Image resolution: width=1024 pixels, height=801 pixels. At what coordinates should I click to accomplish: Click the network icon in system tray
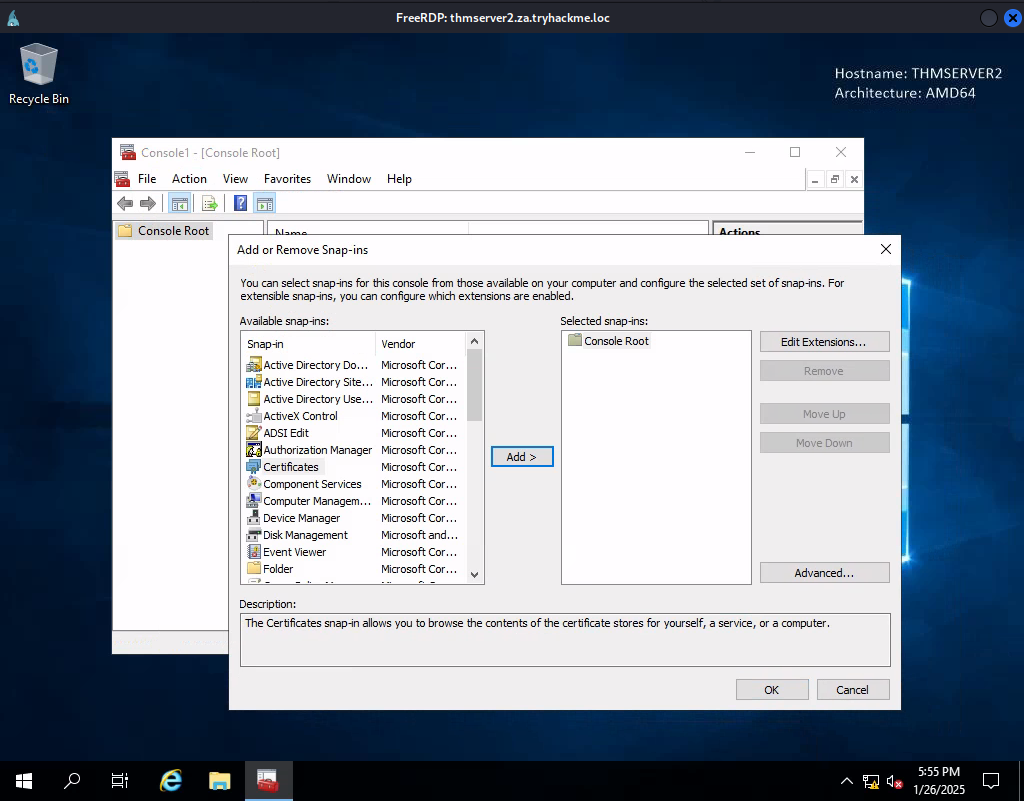pos(871,781)
